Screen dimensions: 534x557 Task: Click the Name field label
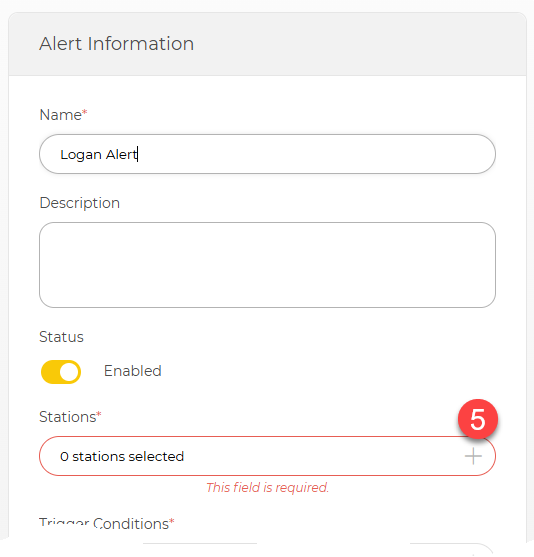pos(61,115)
